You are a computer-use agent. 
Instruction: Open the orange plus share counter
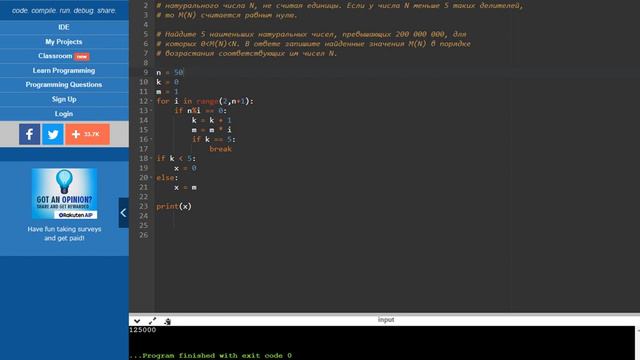(x=87, y=134)
